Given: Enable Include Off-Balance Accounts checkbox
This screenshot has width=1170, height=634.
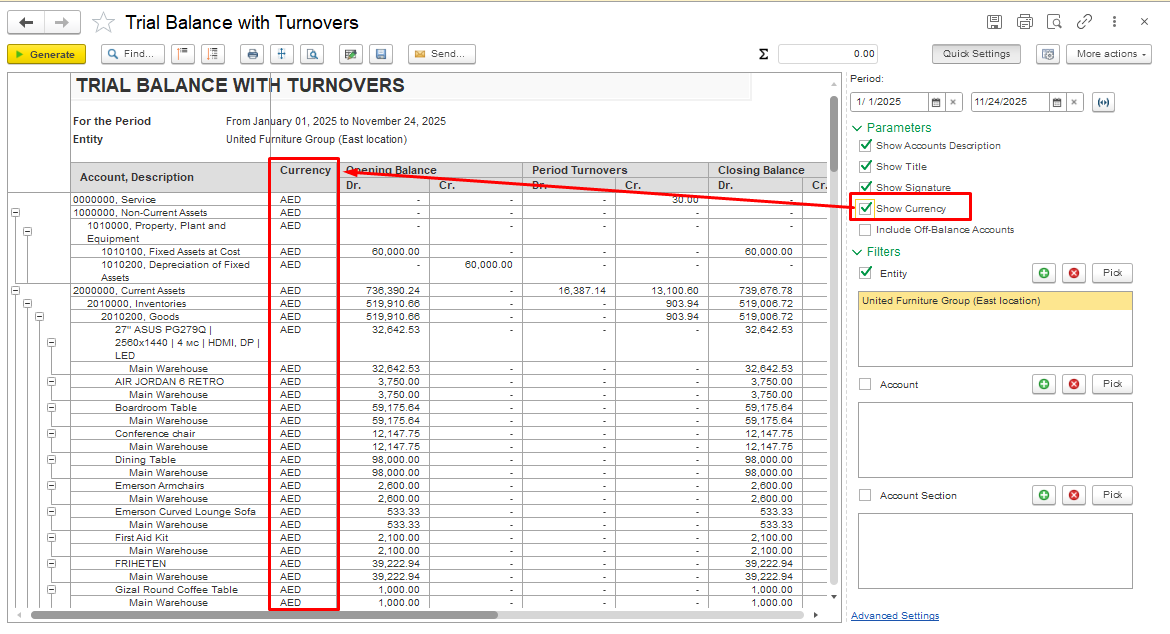Looking at the screenshot, I should (x=866, y=230).
